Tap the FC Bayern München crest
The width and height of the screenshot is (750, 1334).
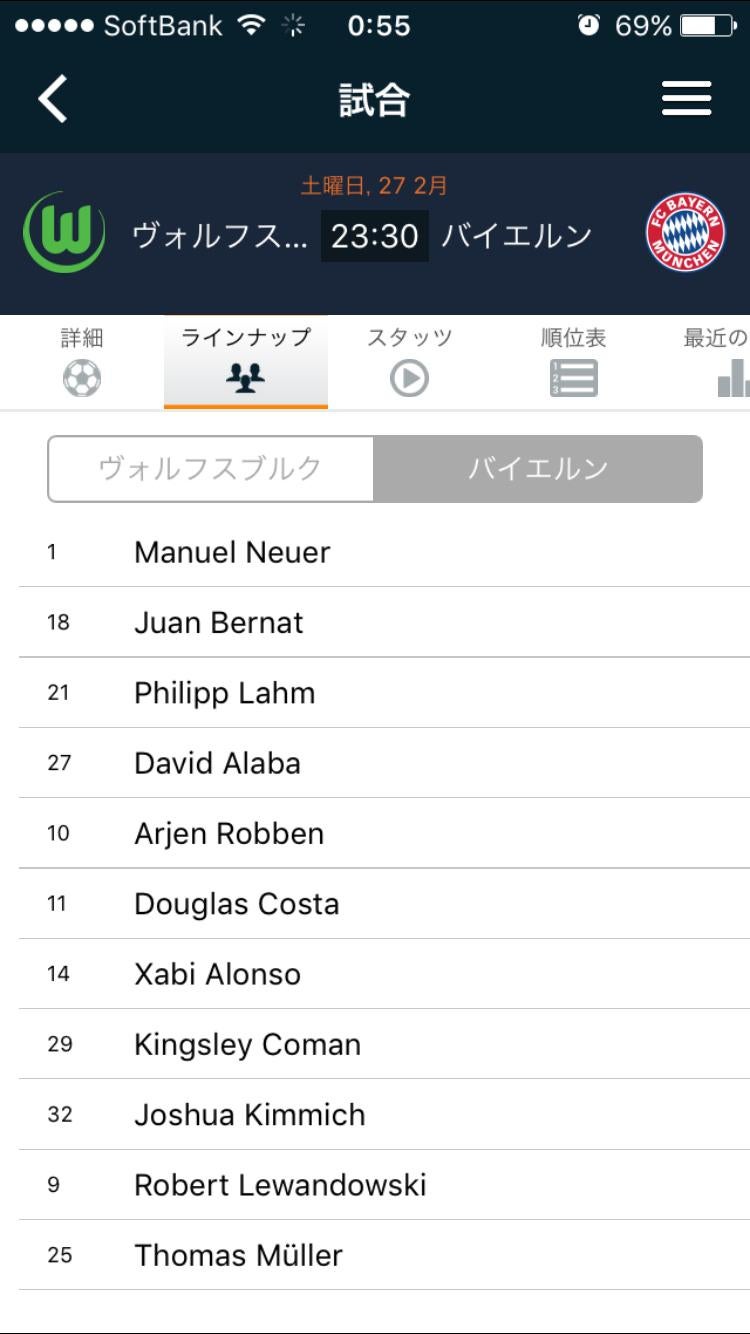(685, 233)
